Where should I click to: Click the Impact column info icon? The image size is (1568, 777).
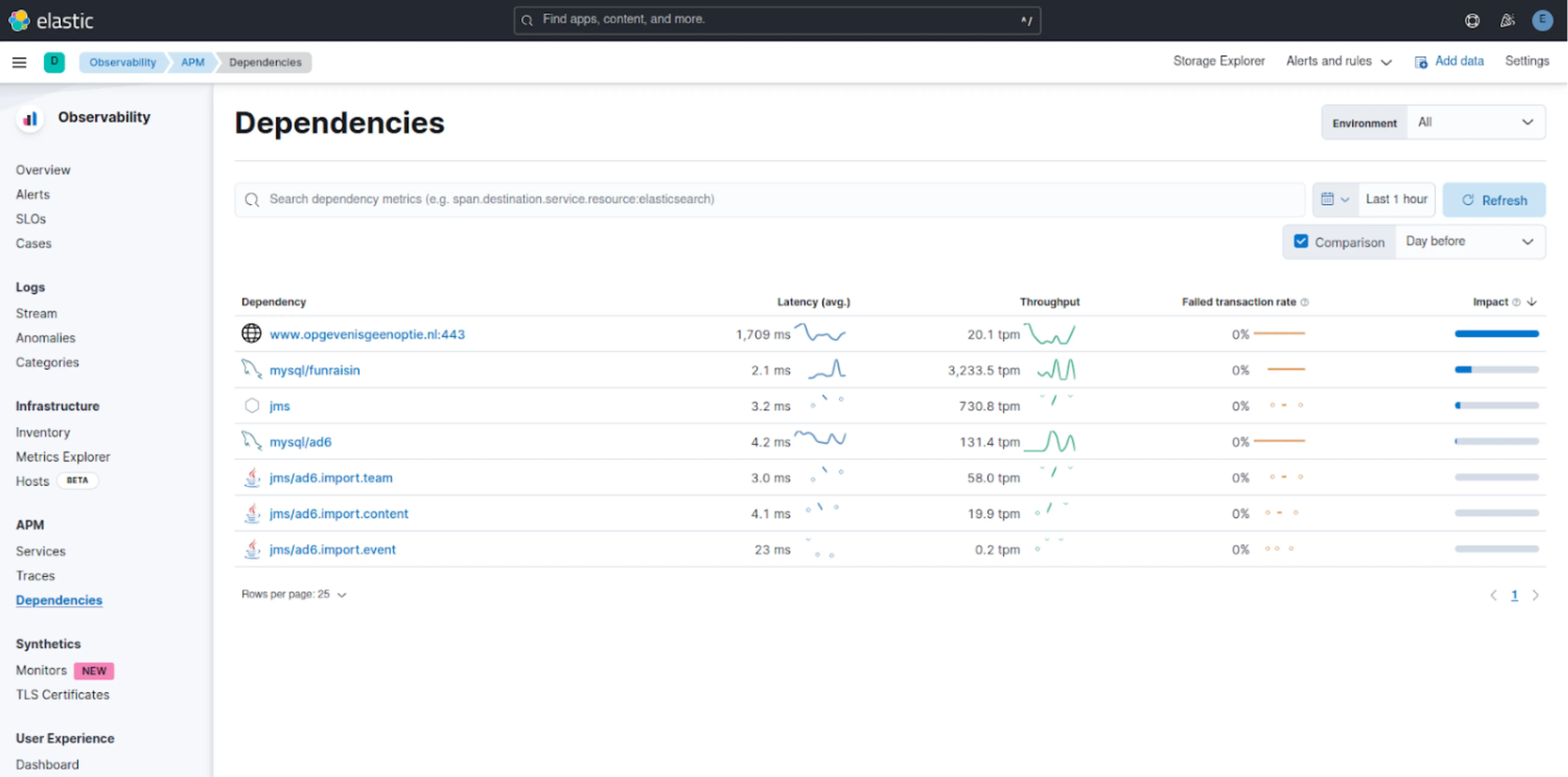coord(1516,302)
